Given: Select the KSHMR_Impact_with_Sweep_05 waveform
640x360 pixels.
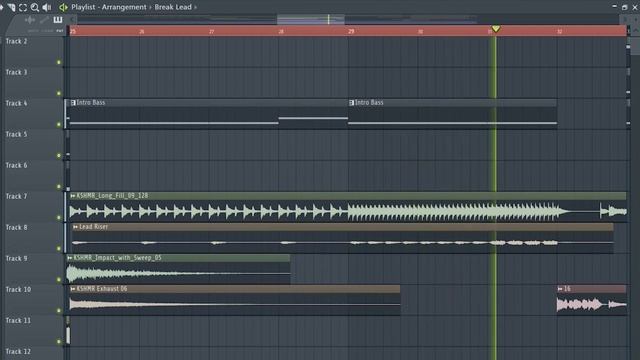Looking at the screenshot, I should pos(178,273).
